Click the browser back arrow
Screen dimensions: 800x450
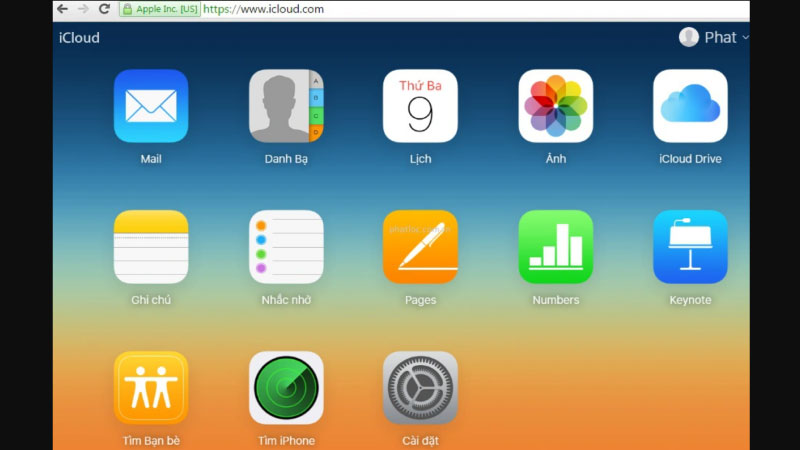point(62,9)
